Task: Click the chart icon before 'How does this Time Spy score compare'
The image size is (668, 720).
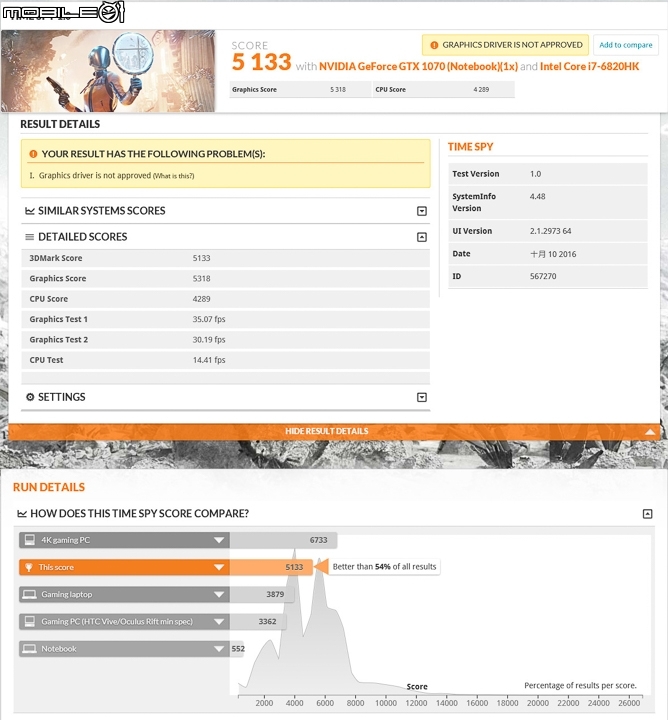Action: coord(22,513)
